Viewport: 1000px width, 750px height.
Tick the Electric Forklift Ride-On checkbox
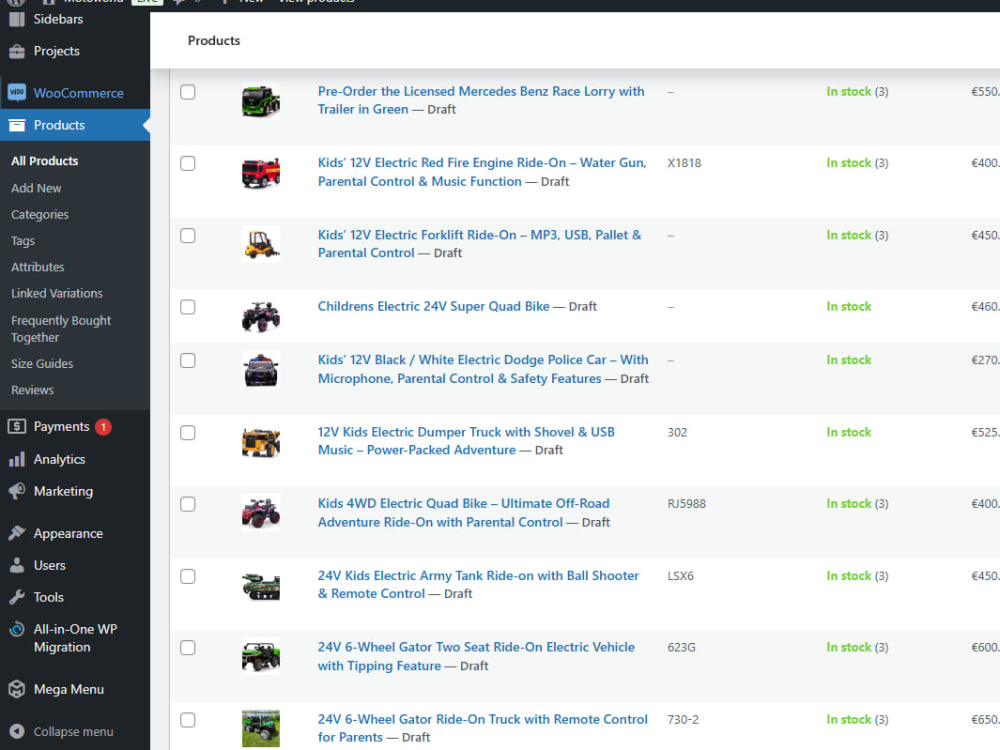pos(188,235)
